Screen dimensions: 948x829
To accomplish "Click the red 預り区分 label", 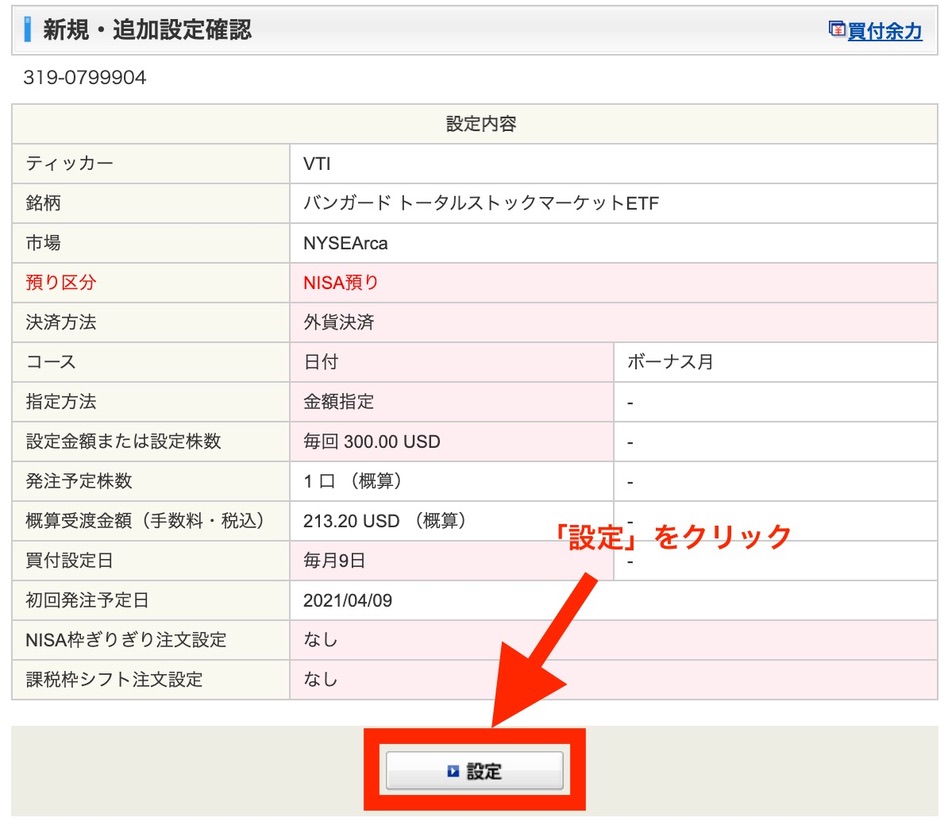I will [60, 282].
